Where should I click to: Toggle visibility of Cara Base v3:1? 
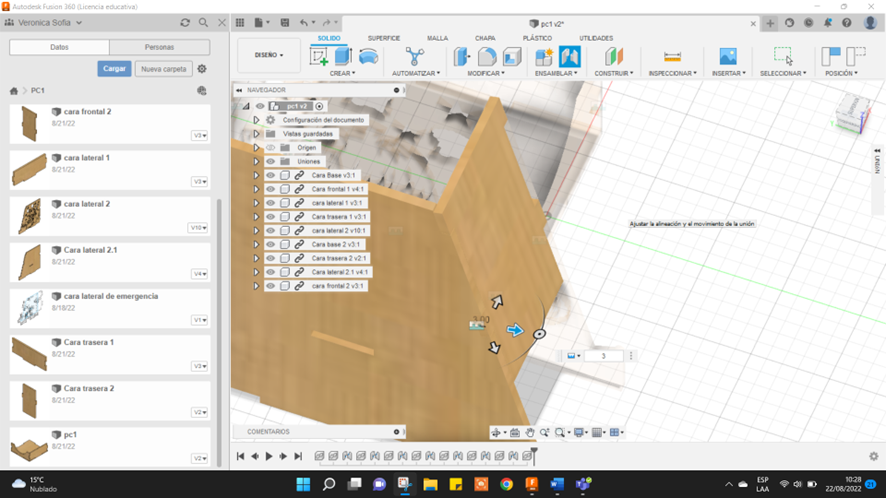pyautogui.click(x=271, y=175)
